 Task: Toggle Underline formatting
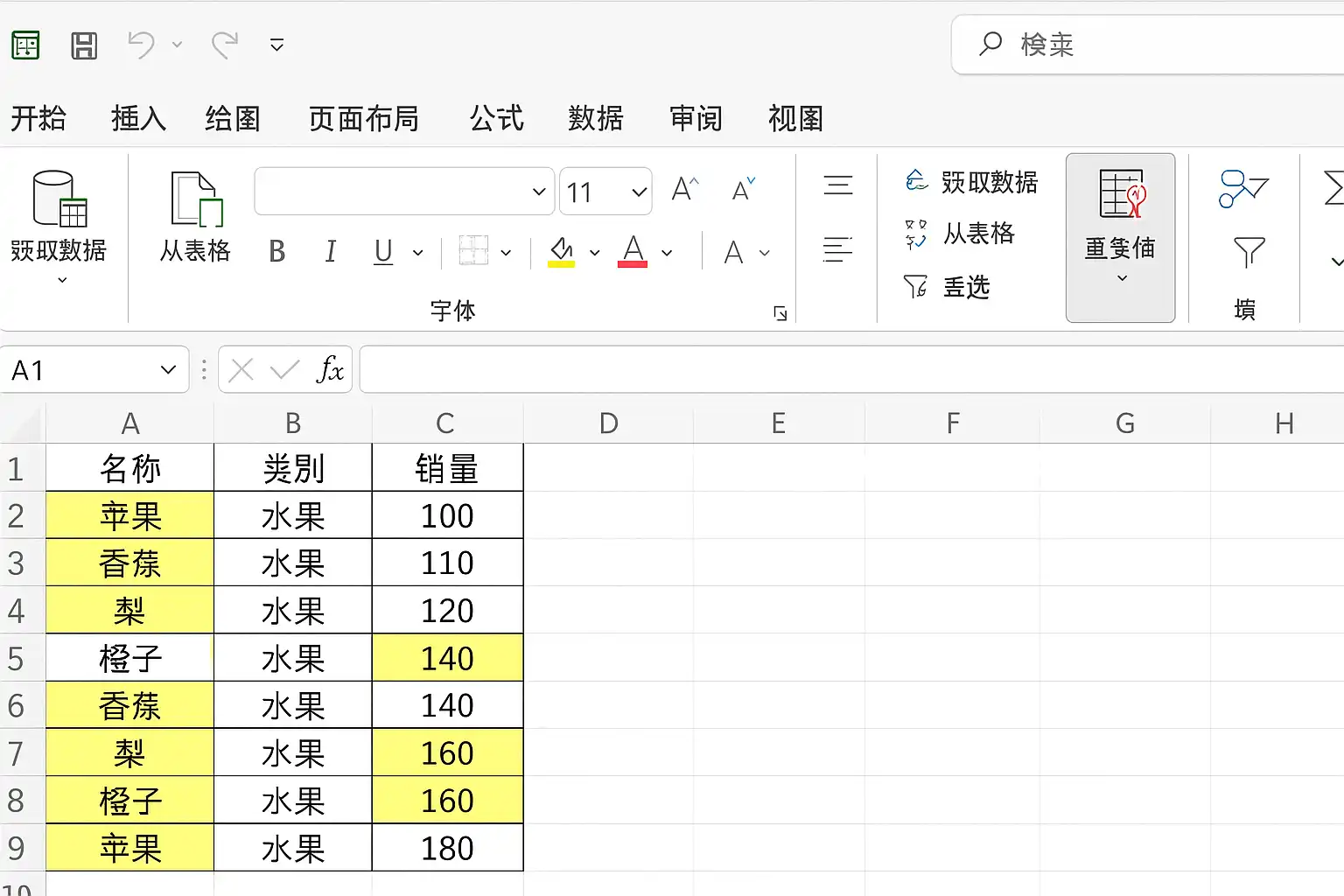tap(383, 252)
